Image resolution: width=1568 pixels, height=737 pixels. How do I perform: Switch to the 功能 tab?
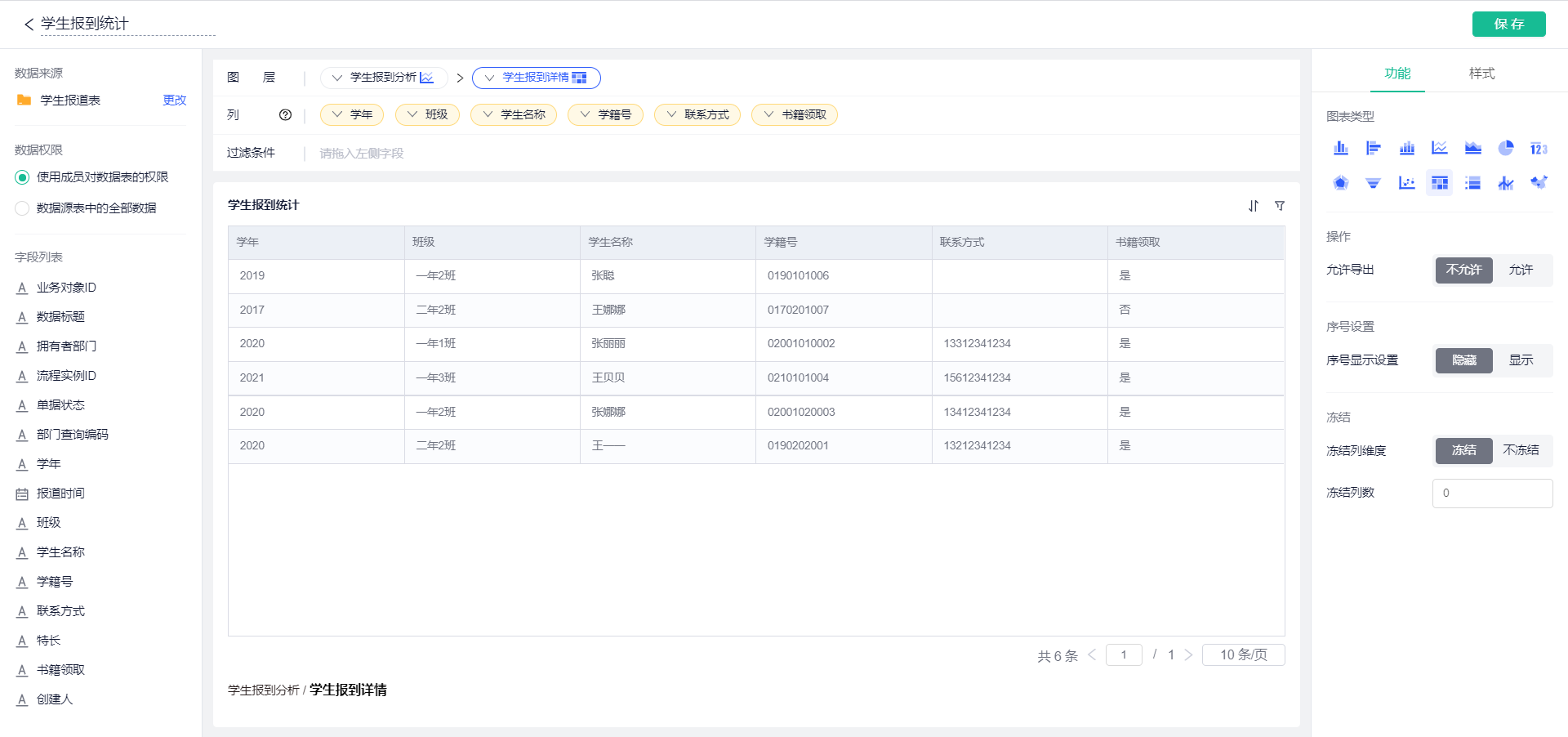(1397, 74)
